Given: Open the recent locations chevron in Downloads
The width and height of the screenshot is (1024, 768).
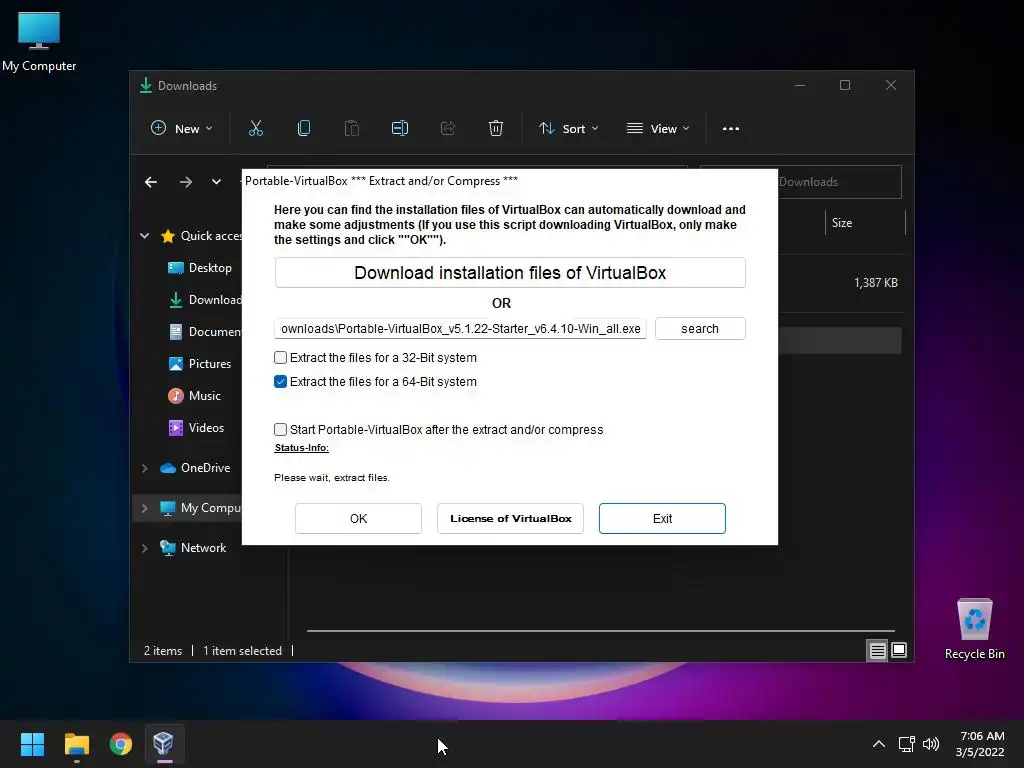Looking at the screenshot, I should coord(216,182).
